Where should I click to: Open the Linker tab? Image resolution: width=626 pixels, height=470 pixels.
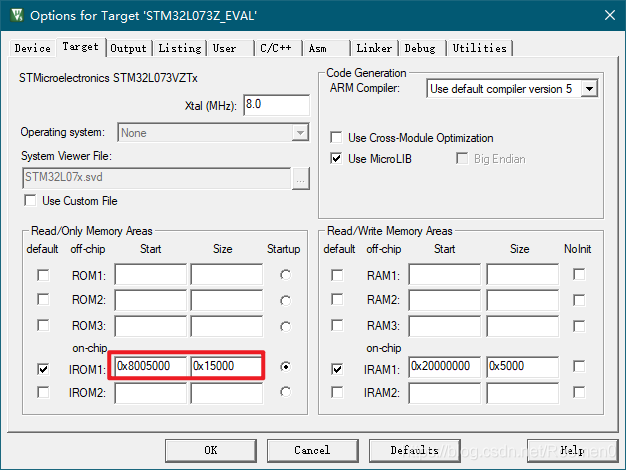pyautogui.click(x=374, y=48)
